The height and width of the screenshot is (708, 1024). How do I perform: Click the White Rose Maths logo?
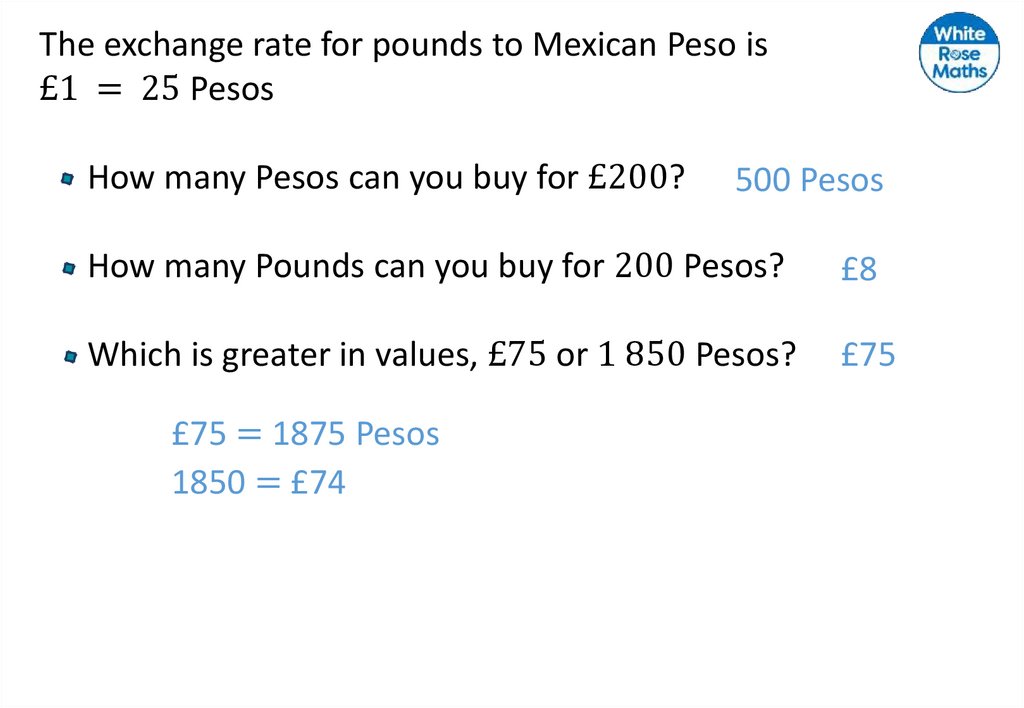coord(958,53)
